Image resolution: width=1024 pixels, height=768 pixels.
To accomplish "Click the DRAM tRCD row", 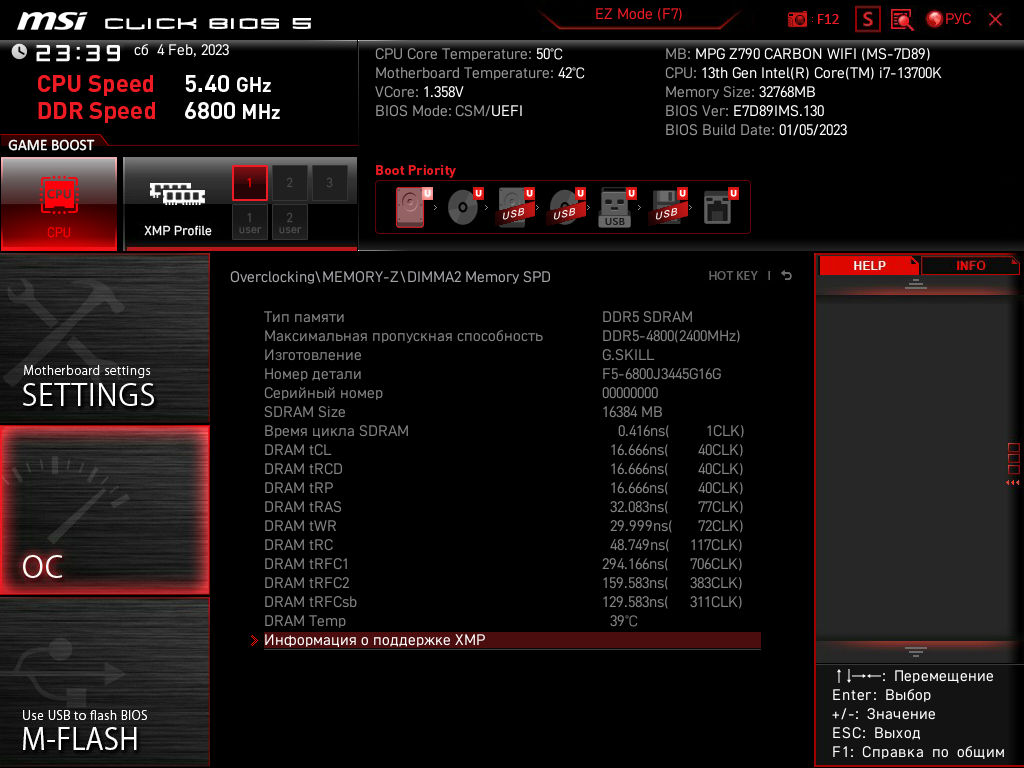I will (x=504, y=469).
